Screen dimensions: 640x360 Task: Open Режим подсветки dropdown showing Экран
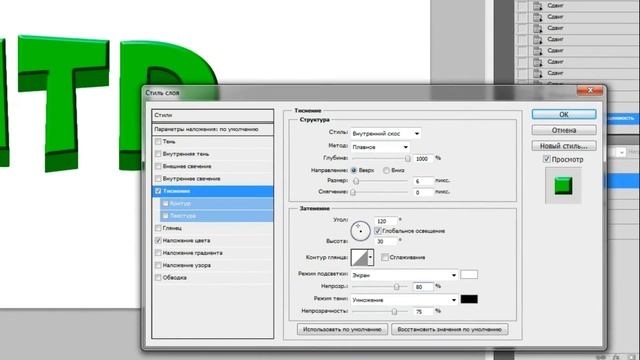[404, 275]
